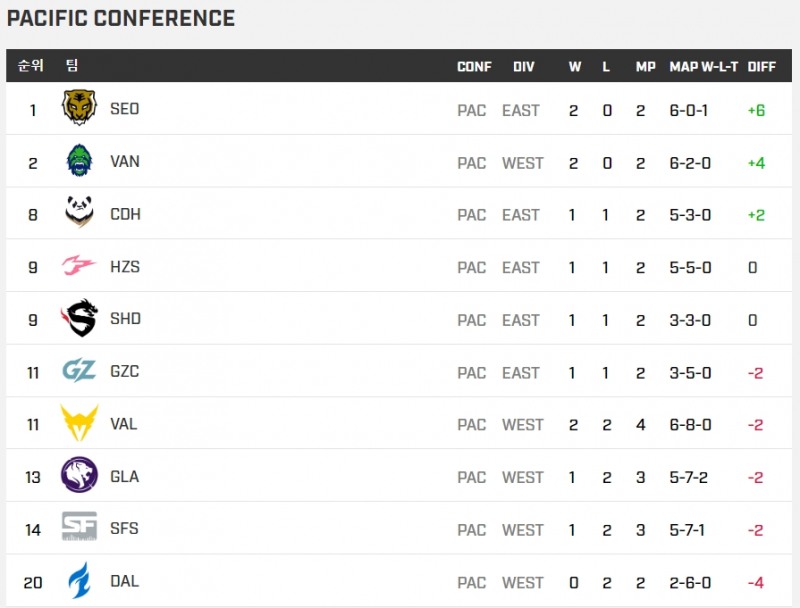
Task: Sort standings by DIV column header
Action: [523, 67]
